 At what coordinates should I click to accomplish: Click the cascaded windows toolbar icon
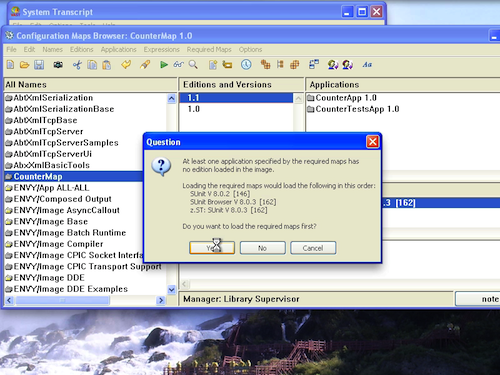tap(314, 64)
